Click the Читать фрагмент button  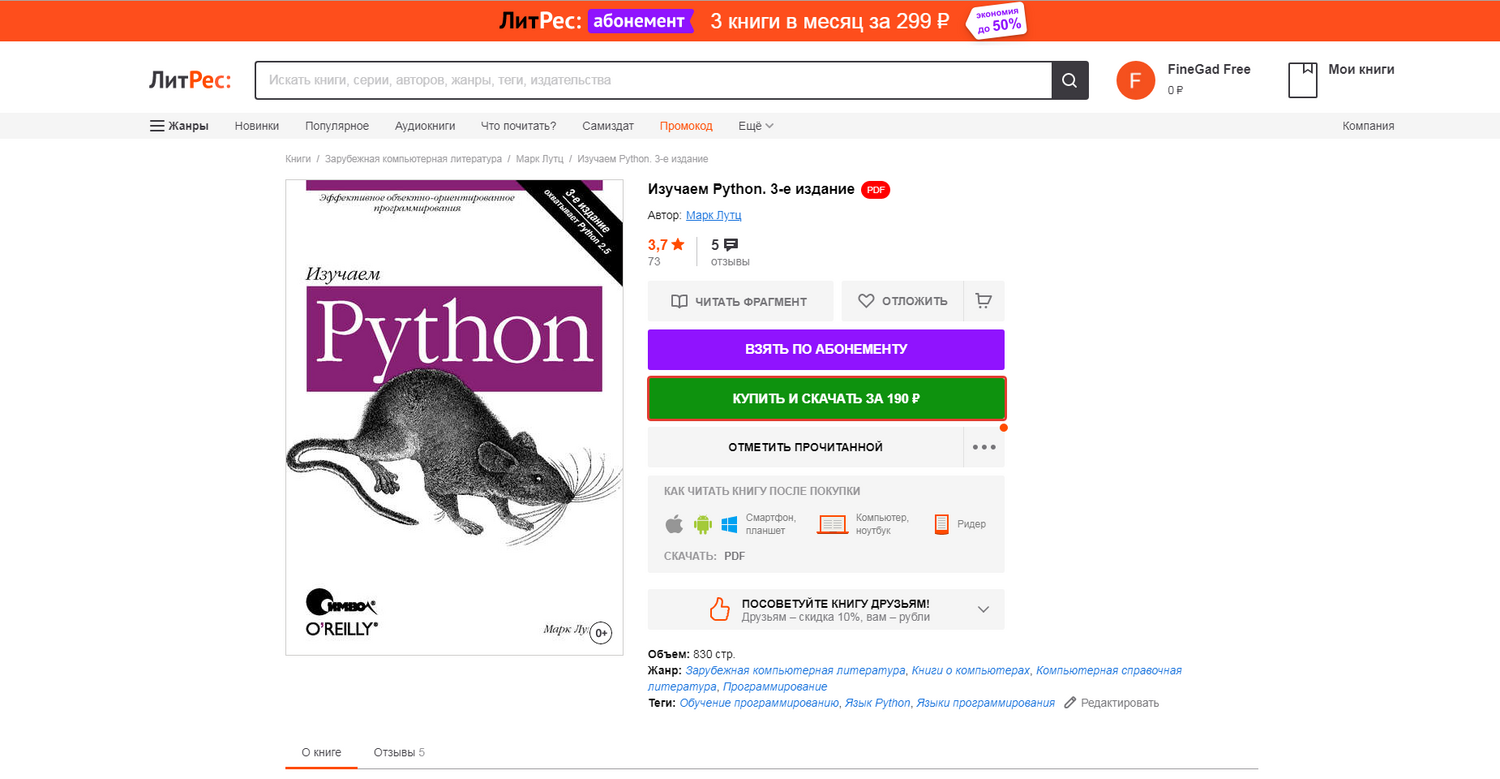(x=740, y=301)
